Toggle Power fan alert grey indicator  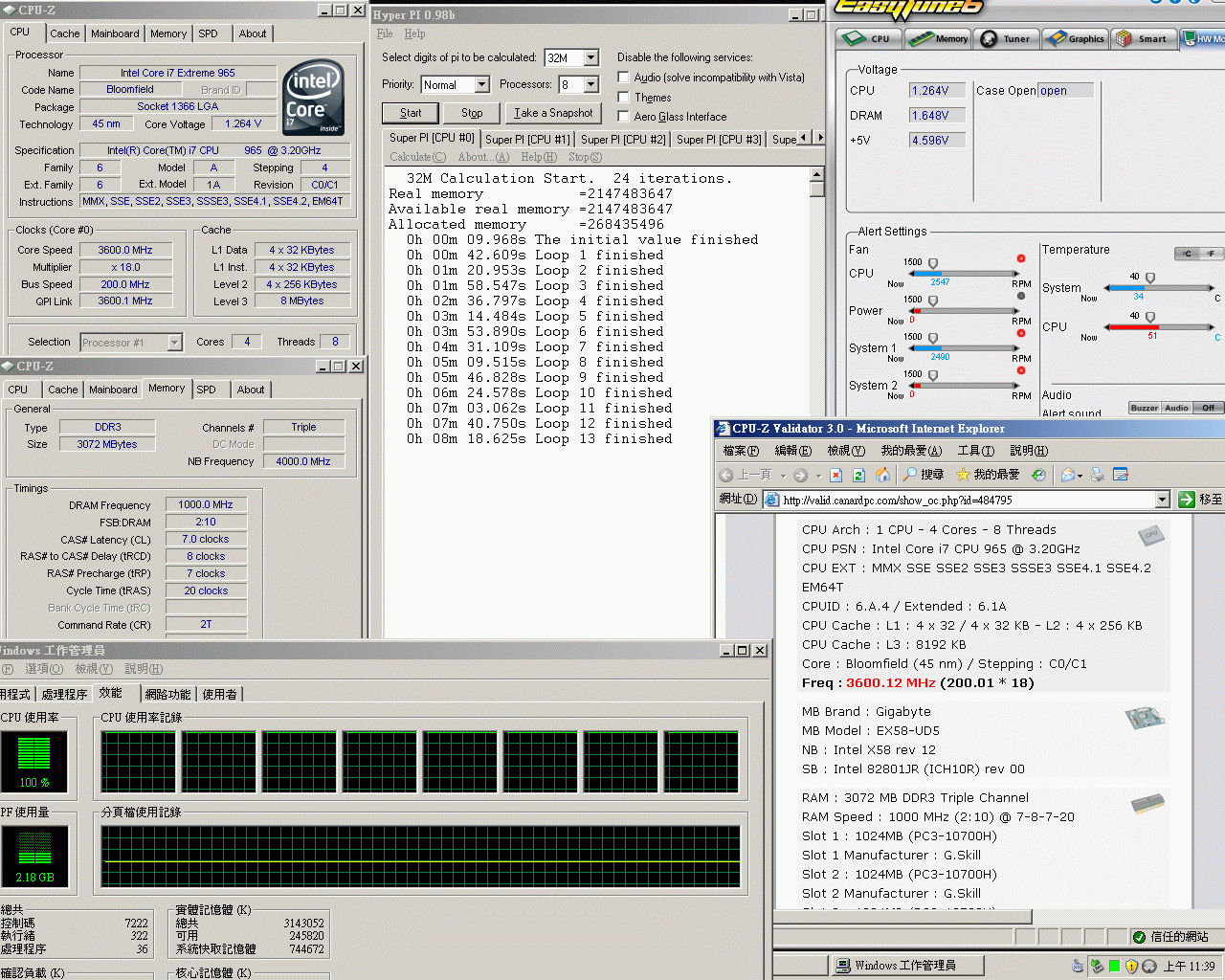[1021, 296]
